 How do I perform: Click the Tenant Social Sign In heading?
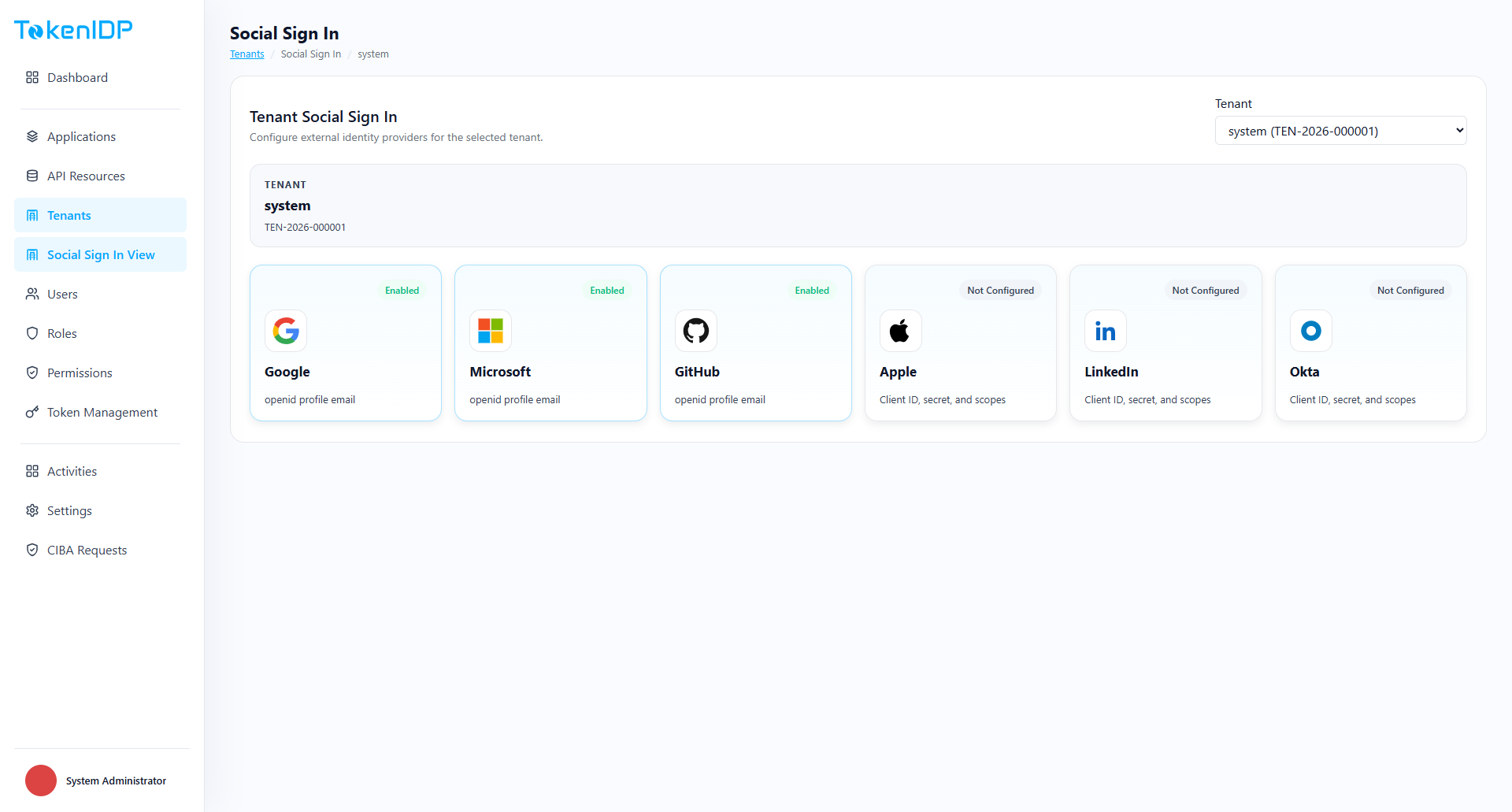(x=323, y=117)
